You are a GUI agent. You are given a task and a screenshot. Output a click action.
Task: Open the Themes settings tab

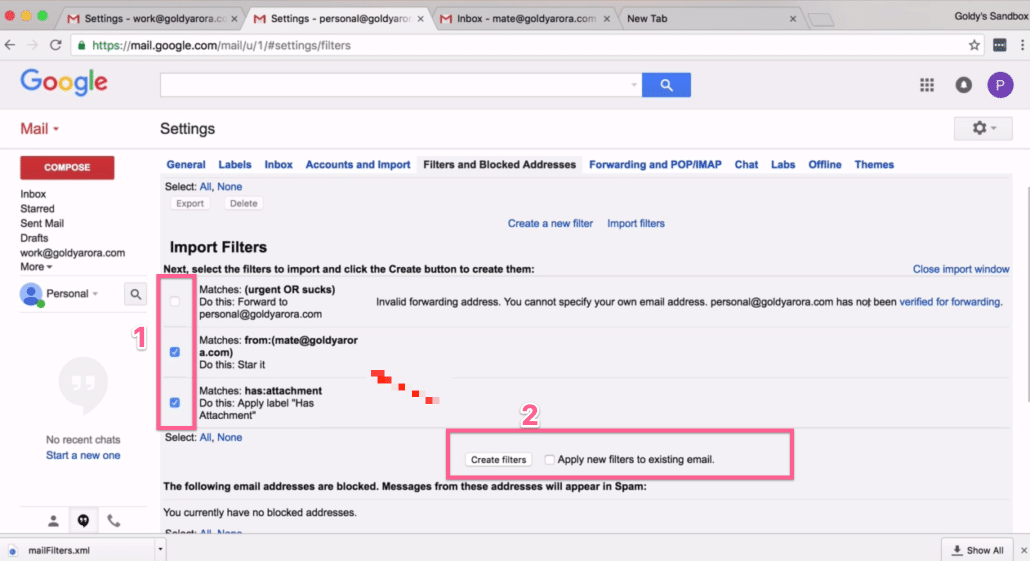click(x=874, y=165)
